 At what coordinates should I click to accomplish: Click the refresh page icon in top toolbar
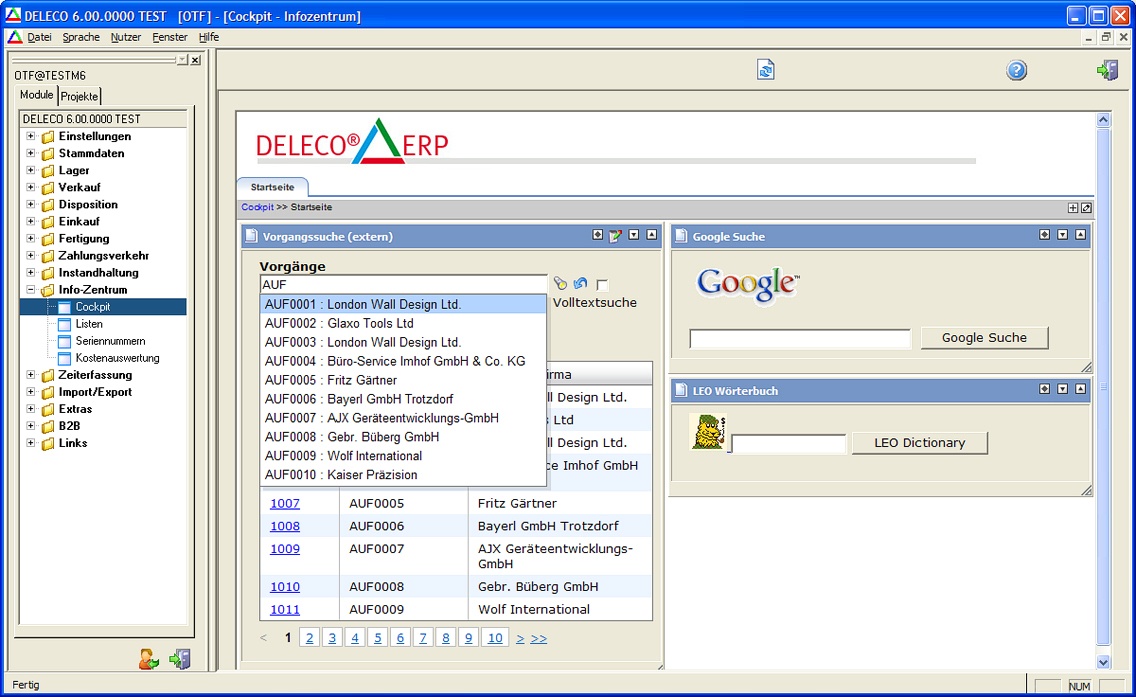coord(766,70)
